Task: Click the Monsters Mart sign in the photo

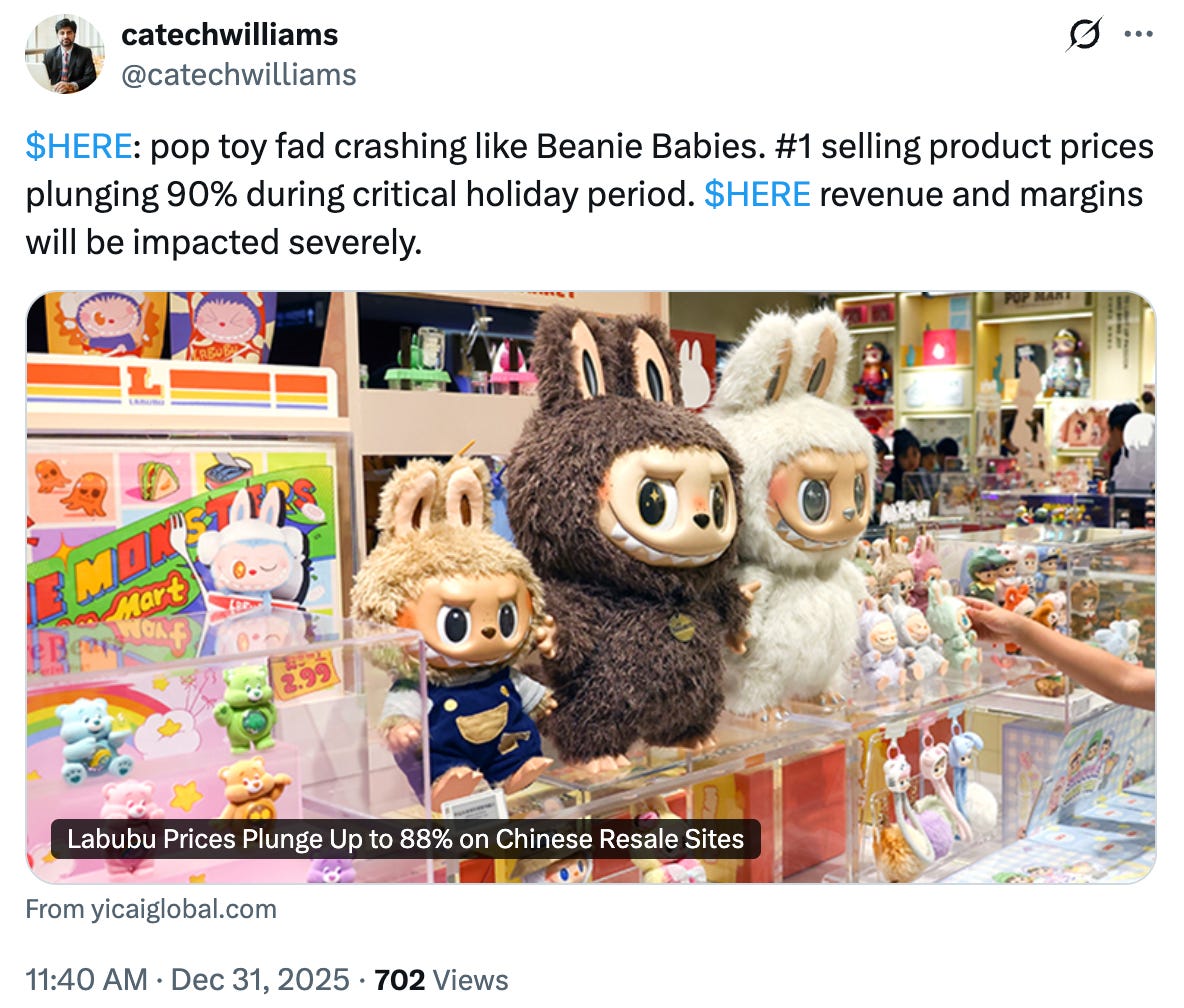Action: (174, 551)
